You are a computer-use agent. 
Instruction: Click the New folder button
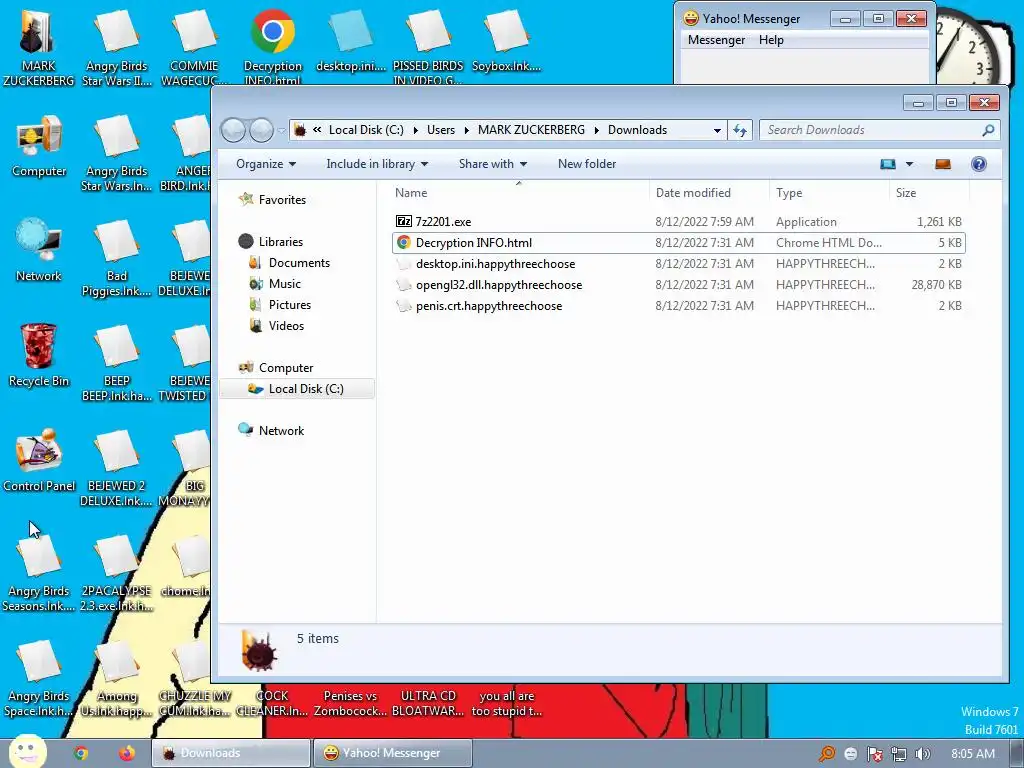586,164
